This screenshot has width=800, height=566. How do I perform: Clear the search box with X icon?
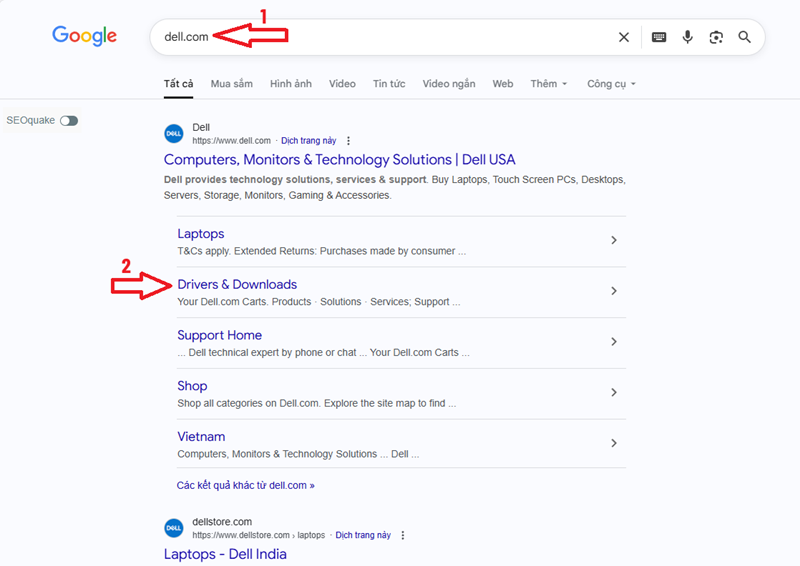tap(624, 37)
